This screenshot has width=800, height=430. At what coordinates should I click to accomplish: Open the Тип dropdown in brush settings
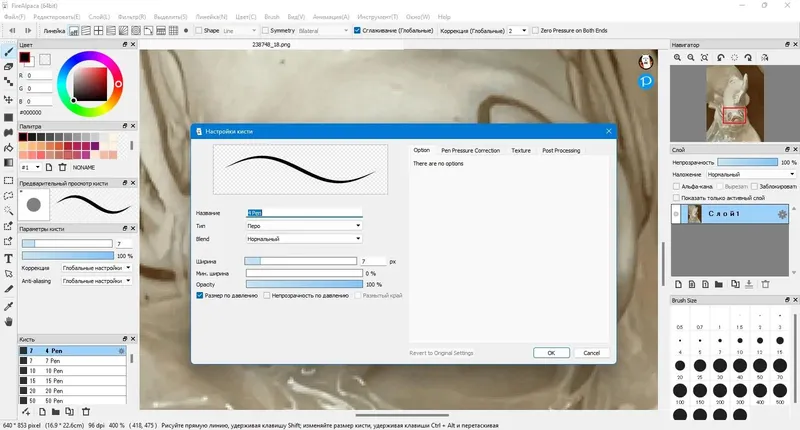304,226
